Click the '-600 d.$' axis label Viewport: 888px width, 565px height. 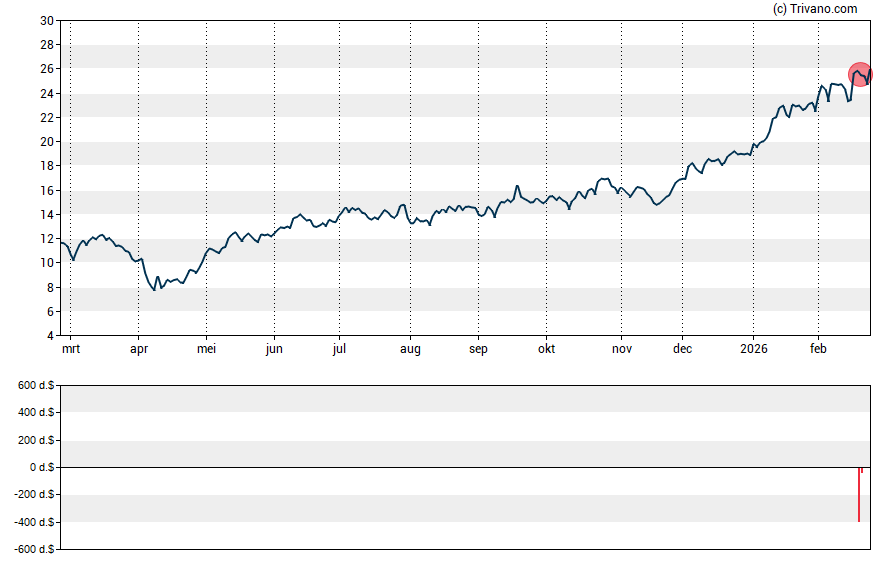(x=35, y=549)
